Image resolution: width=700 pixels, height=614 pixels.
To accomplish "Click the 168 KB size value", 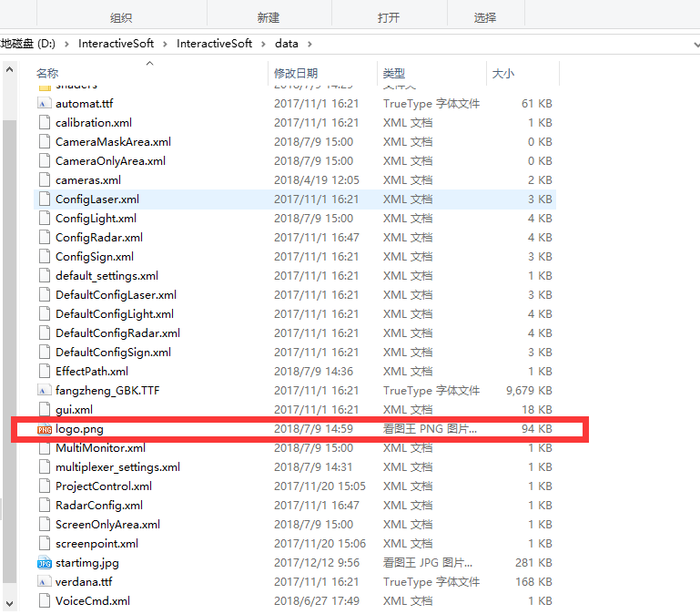I will [x=534, y=582].
